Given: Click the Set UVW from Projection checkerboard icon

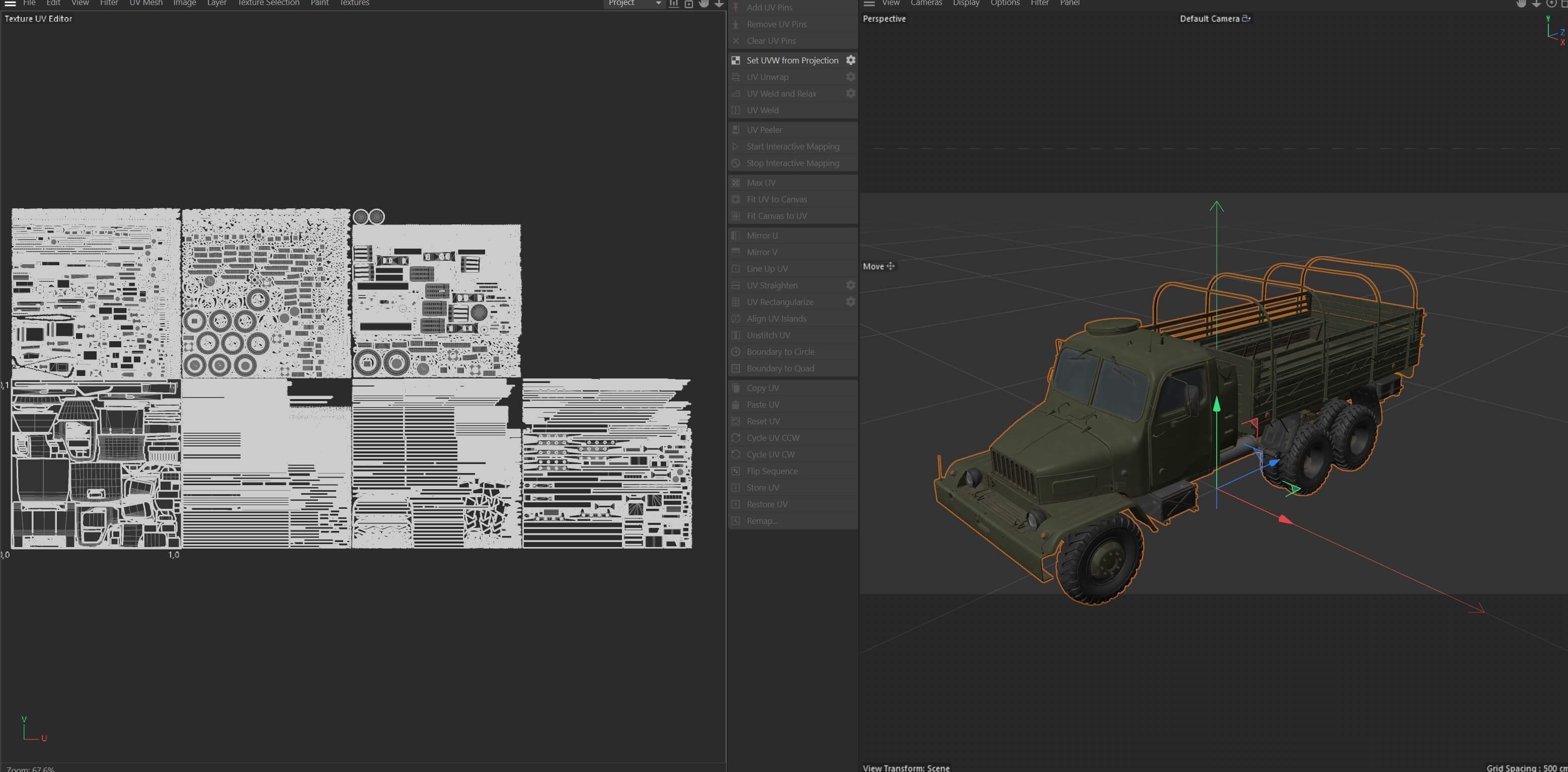Looking at the screenshot, I should [x=735, y=60].
